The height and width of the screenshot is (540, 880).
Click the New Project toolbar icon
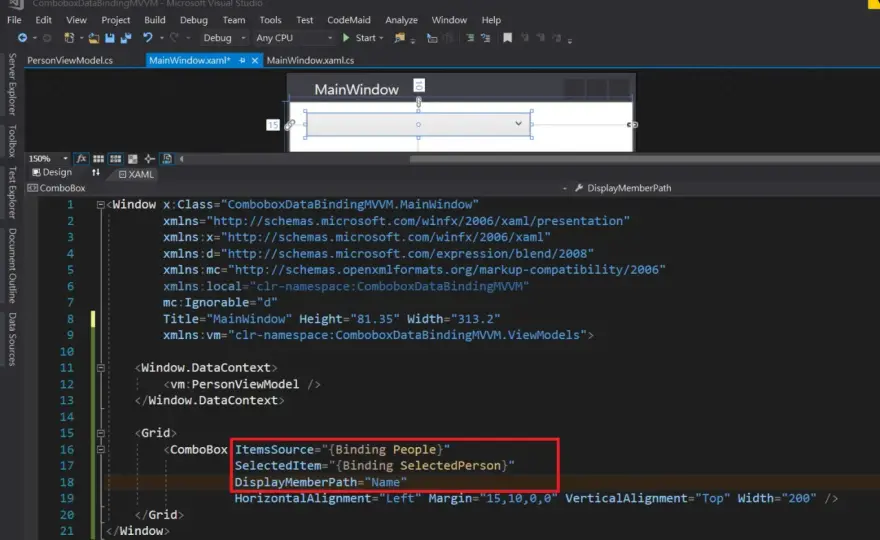[x=69, y=38]
